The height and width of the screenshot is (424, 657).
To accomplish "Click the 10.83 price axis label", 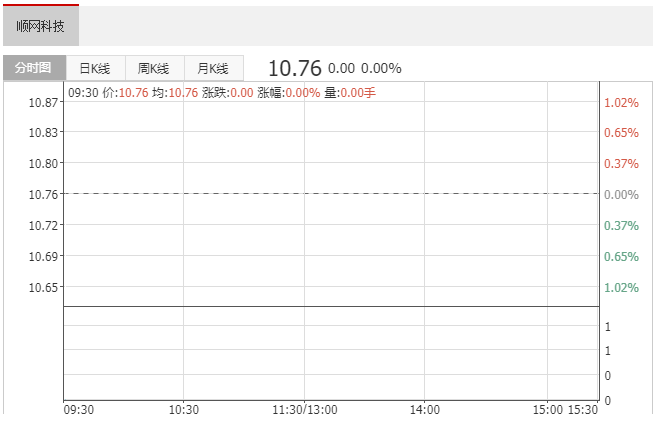I will pyautogui.click(x=43, y=132).
